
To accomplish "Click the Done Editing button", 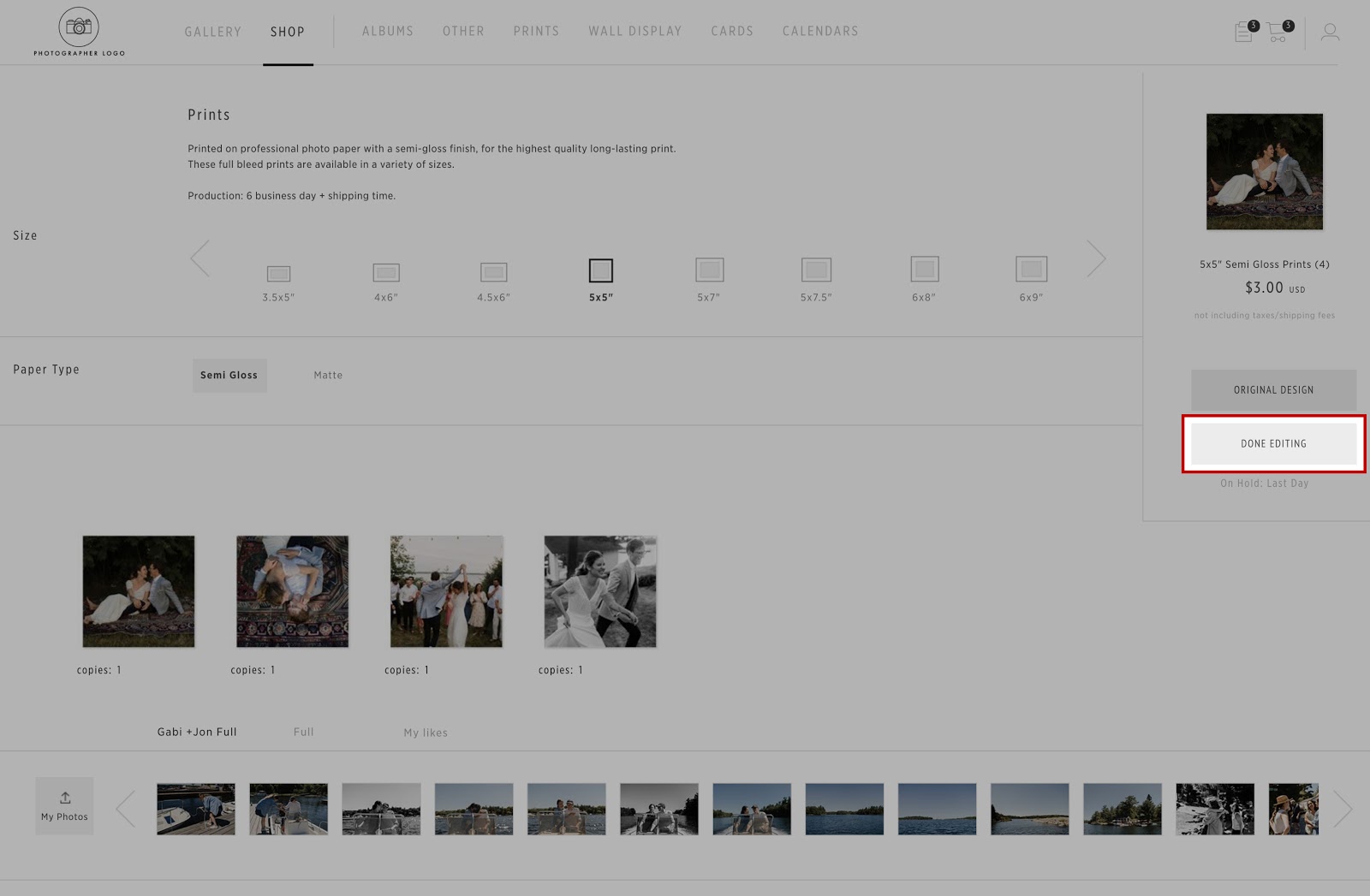I will [1273, 443].
